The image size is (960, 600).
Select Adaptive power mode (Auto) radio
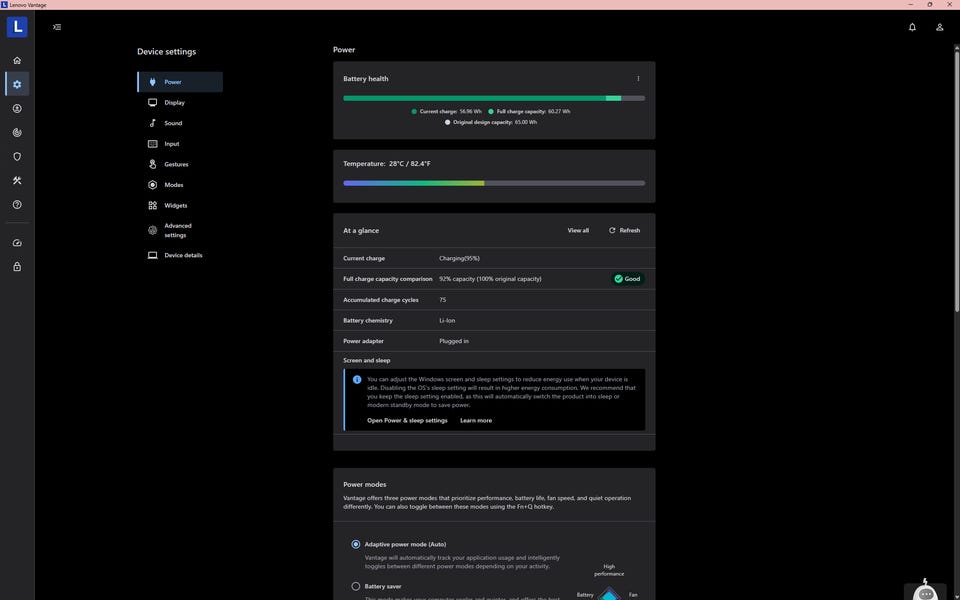(356, 544)
